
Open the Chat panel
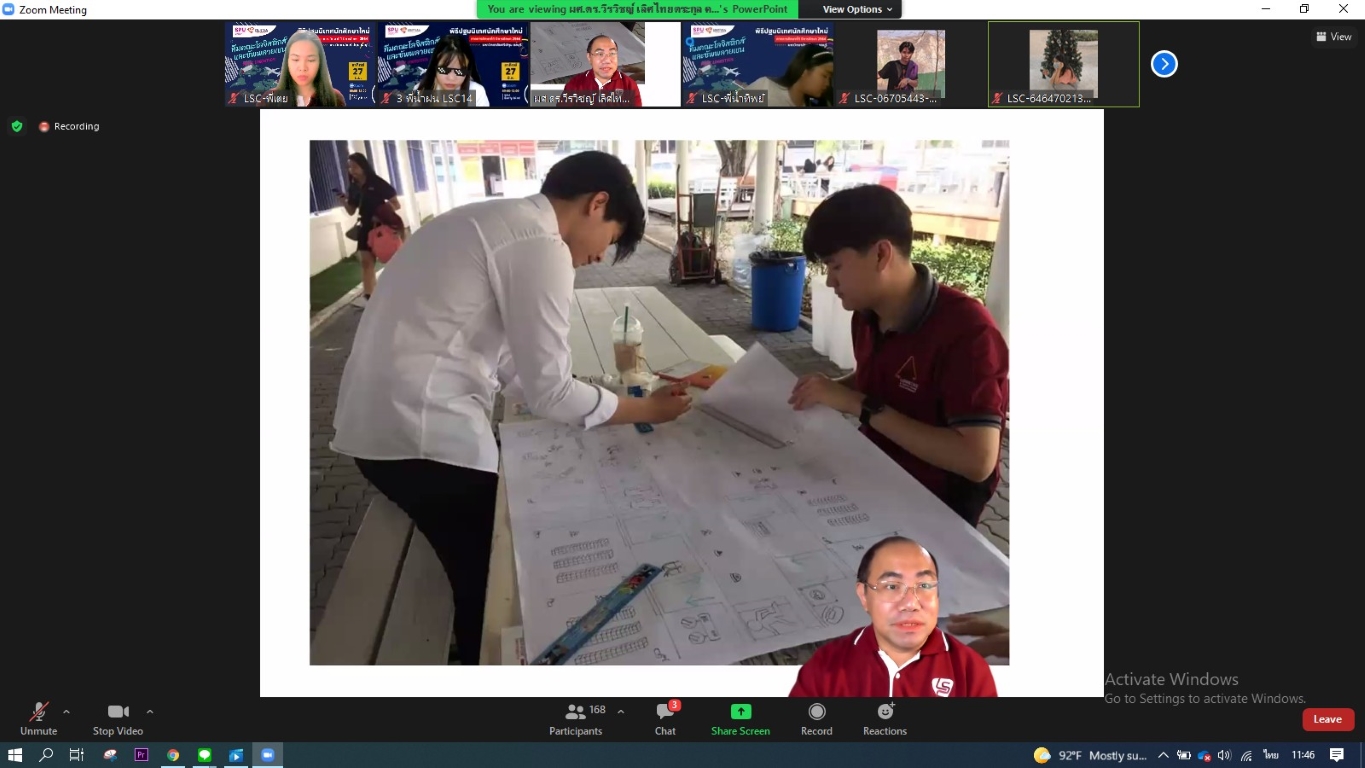pos(665,719)
